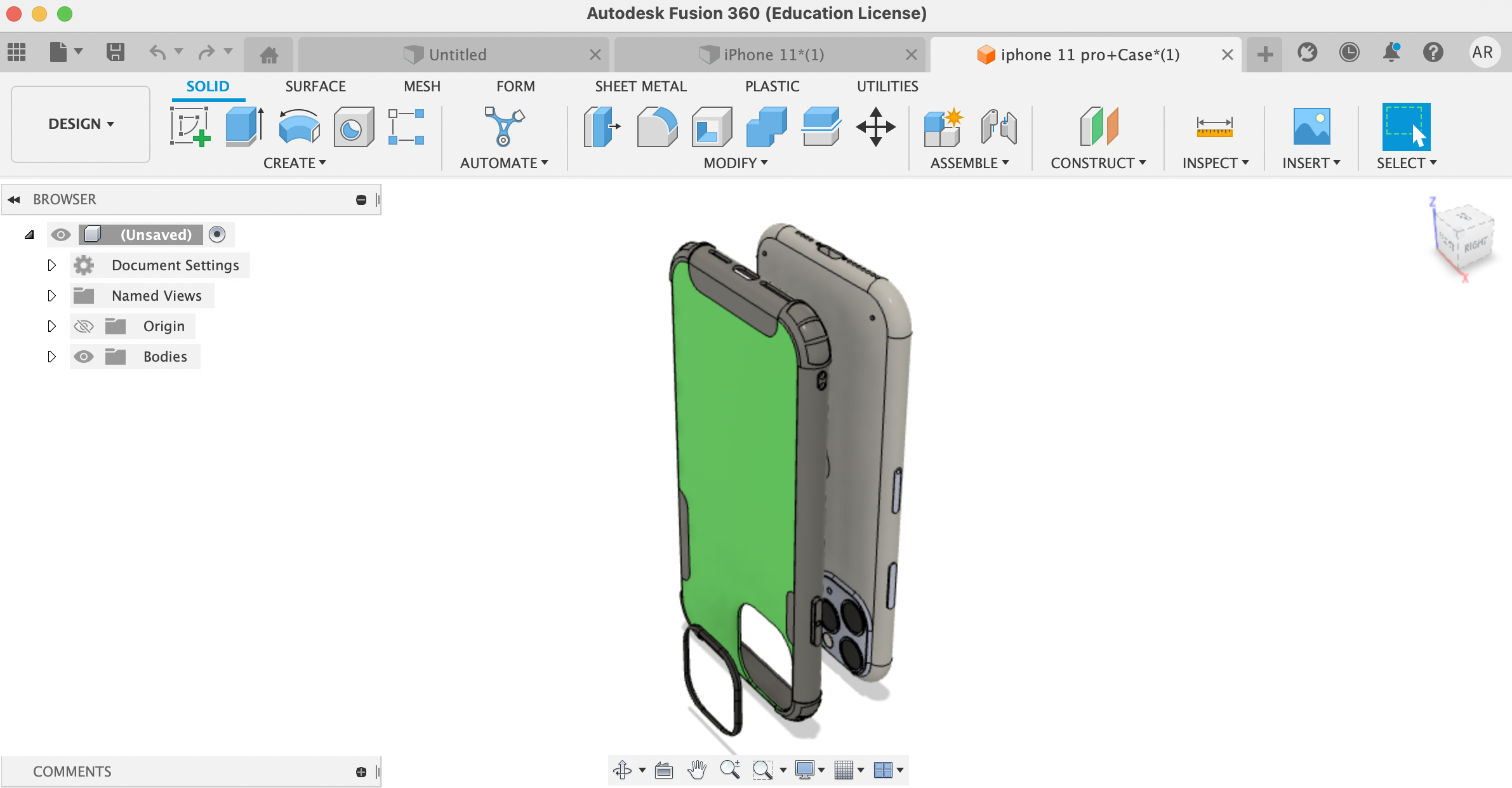Viewport: 1512px width, 788px height.
Task: Click the New Component icon
Action: tap(943, 126)
